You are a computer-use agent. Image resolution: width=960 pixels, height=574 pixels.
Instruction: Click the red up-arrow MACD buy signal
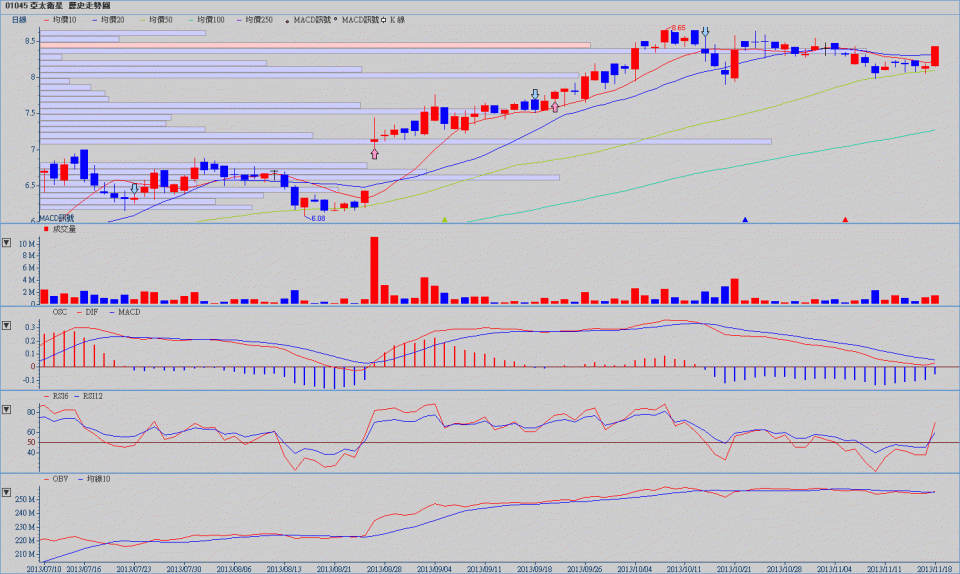(375, 153)
